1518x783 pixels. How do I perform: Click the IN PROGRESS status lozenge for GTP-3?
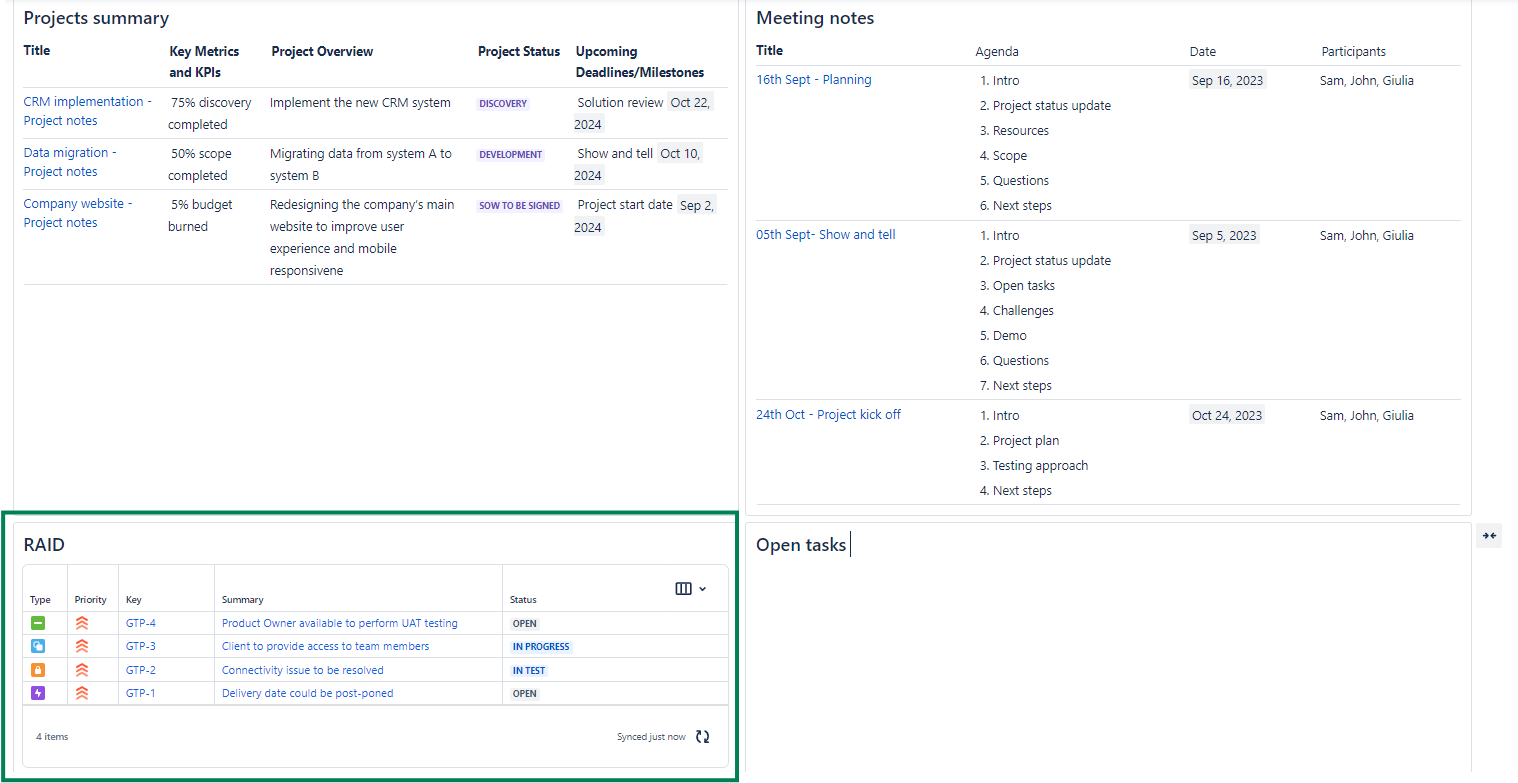tap(540, 646)
